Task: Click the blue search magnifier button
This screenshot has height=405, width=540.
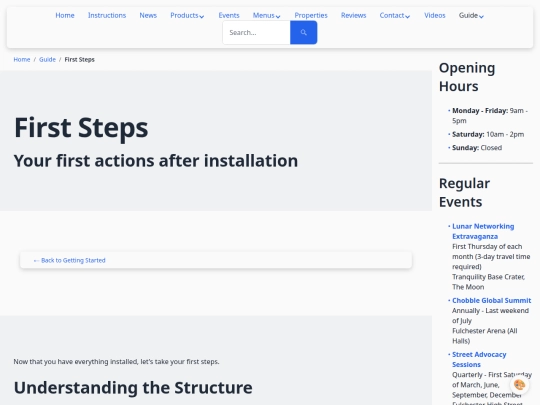Action: pyautogui.click(x=303, y=32)
